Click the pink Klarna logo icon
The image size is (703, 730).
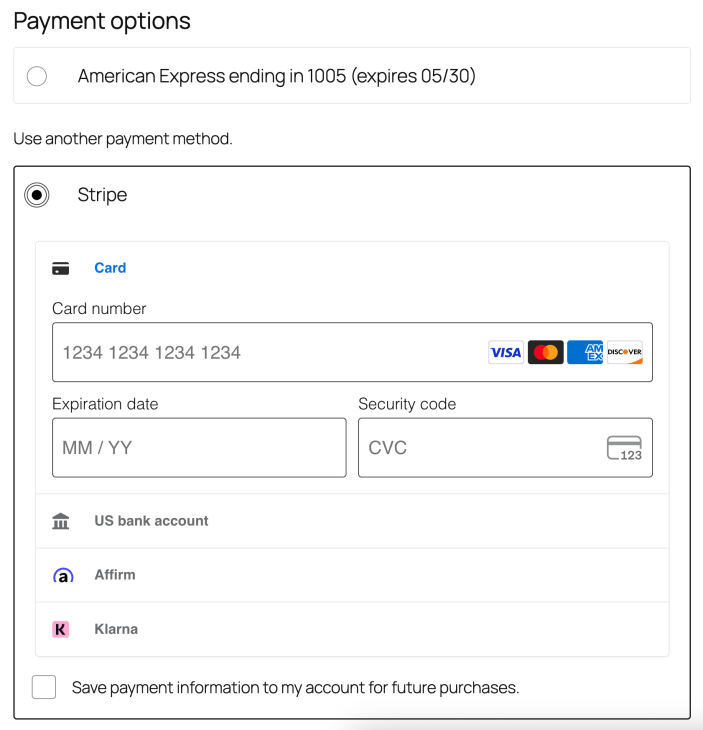(x=61, y=629)
